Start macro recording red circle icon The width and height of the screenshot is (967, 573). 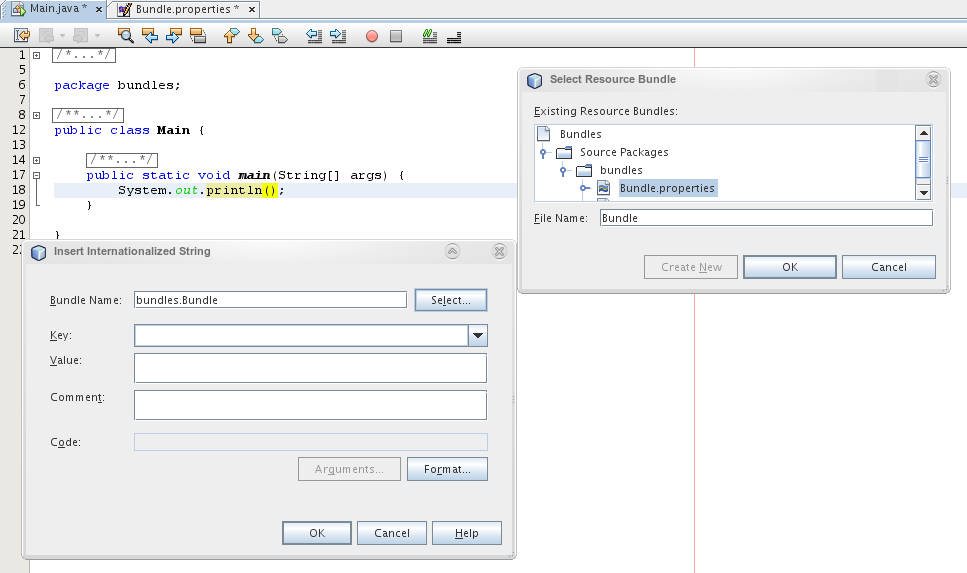pyautogui.click(x=372, y=36)
